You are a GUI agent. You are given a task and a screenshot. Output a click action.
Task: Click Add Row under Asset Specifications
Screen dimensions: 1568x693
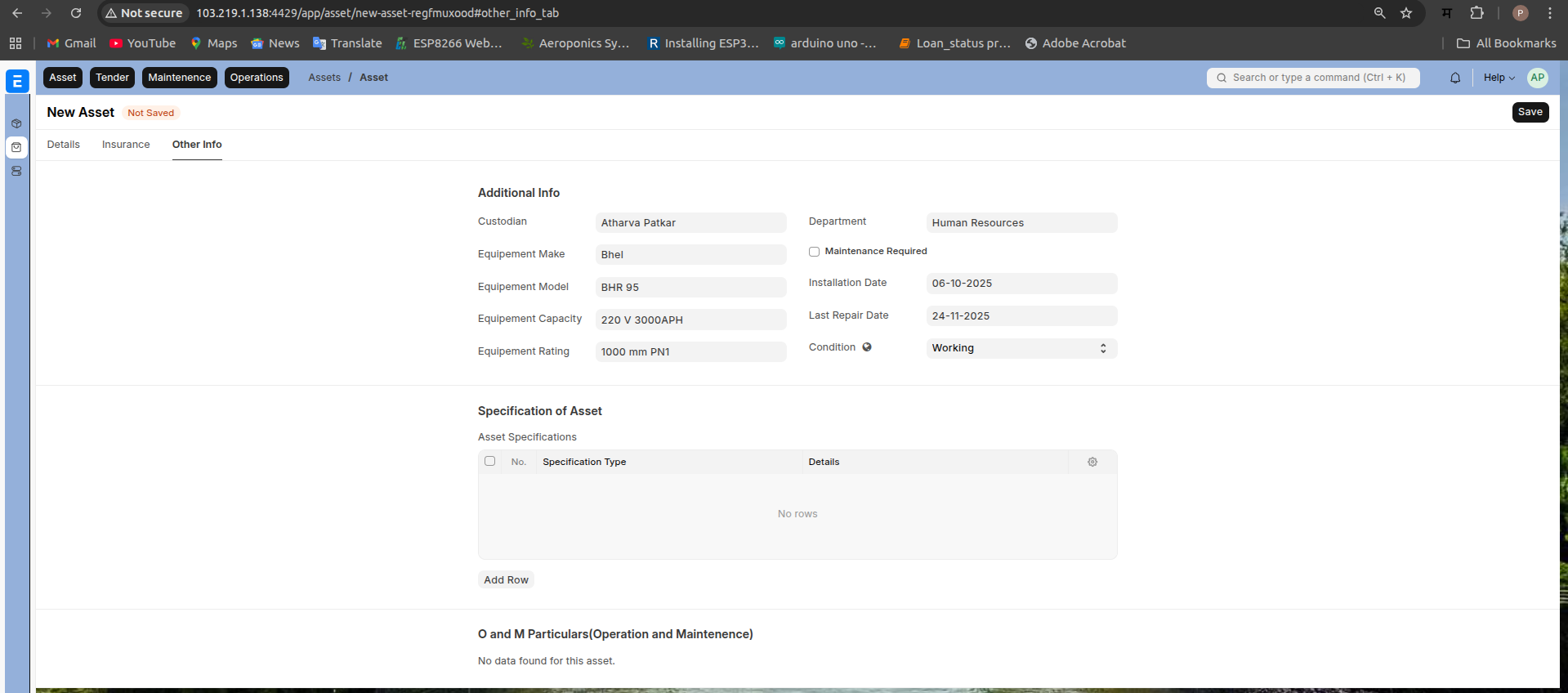(506, 580)
